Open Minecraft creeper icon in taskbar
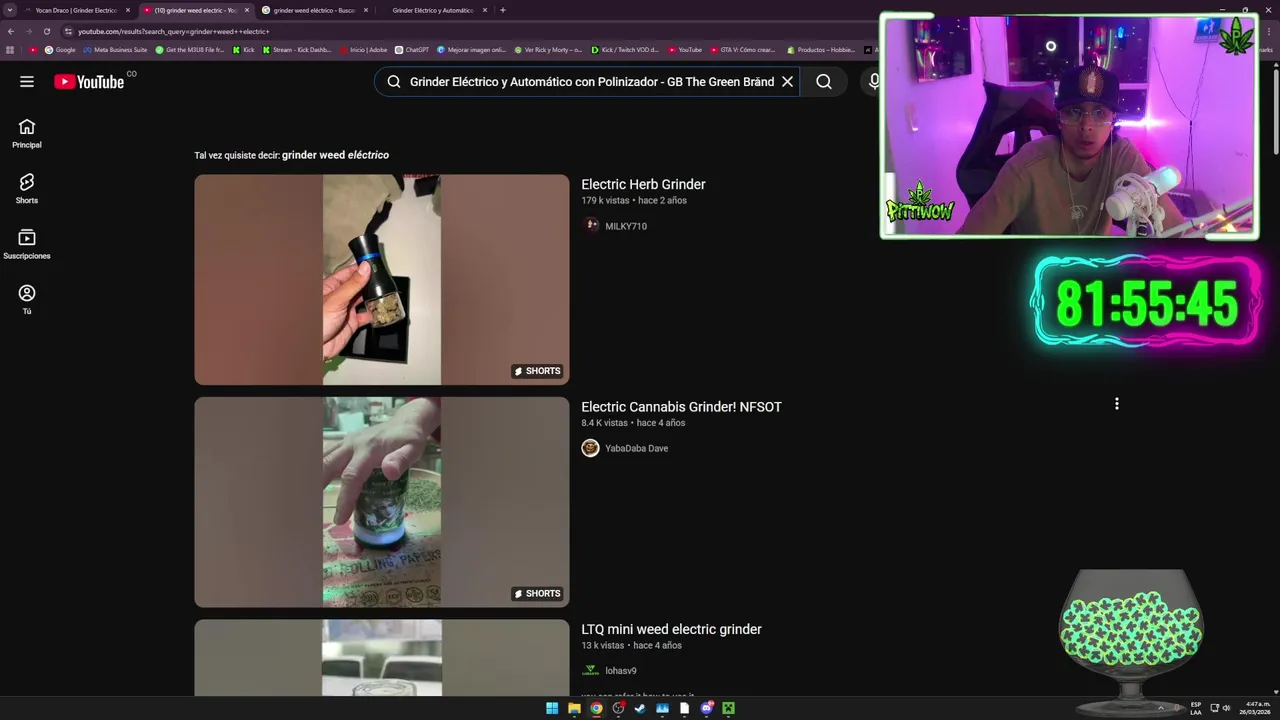Screen dimensions: 1280x720 [728, 708]
